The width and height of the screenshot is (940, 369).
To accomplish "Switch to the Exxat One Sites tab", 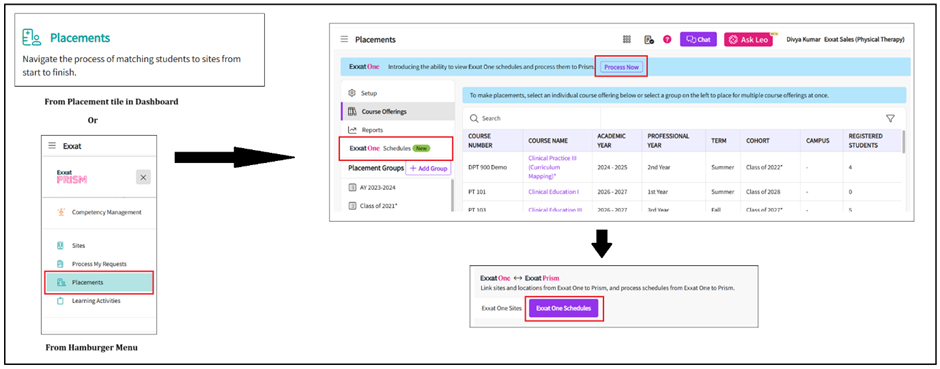I will [502, 308].
